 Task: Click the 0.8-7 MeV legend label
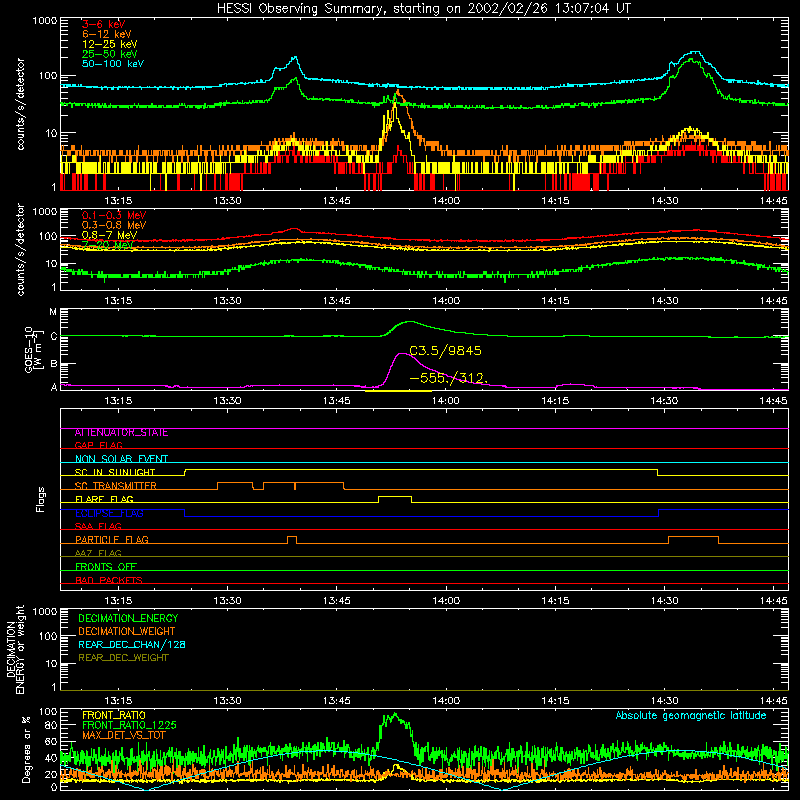coord(109,235)
